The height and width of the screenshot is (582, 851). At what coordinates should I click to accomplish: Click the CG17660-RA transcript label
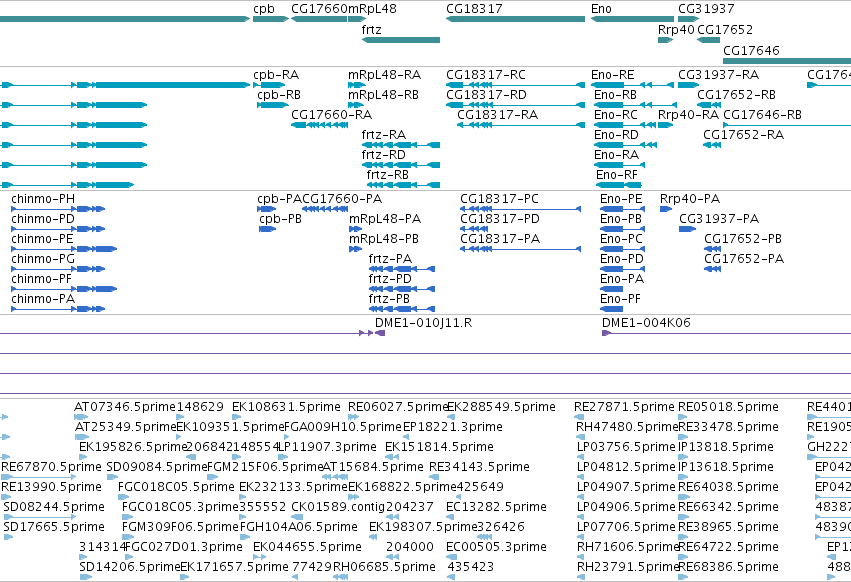tap(332, 115)
